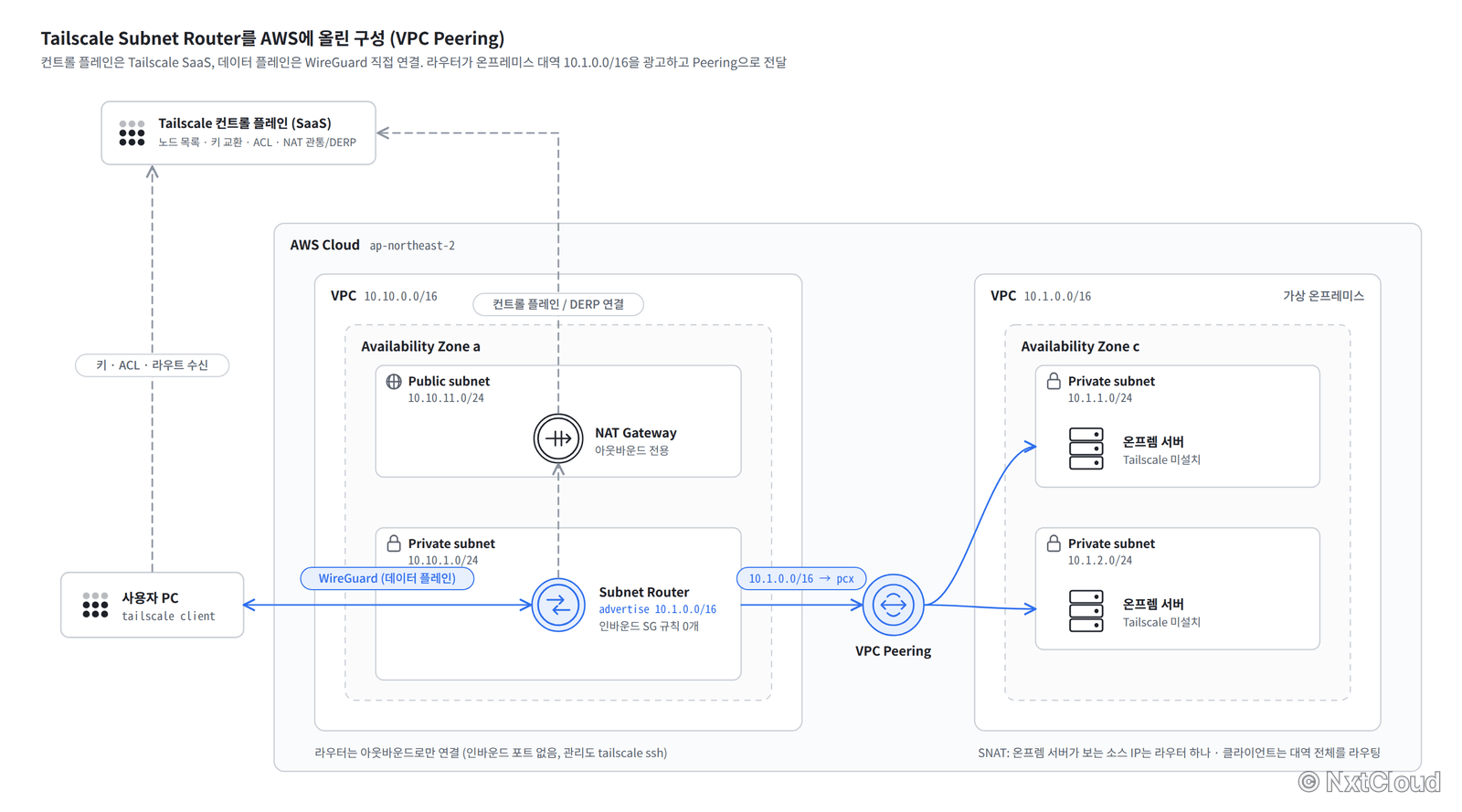
Task: Click the footnote beginning '라우터는 아웃바운드로만 연결'
Action: pos(491,753)
